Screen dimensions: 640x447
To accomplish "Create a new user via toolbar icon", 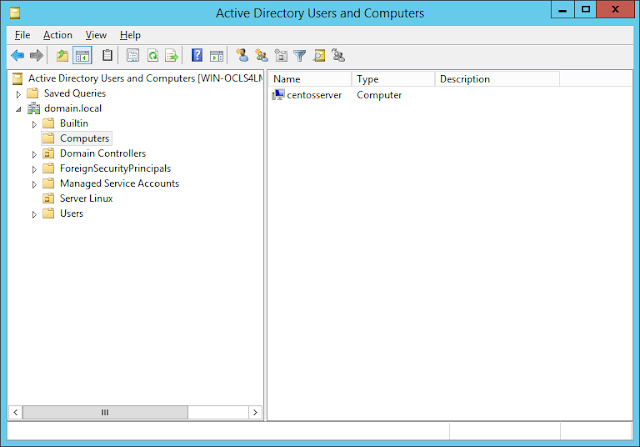I will click(x=242, y=55).
